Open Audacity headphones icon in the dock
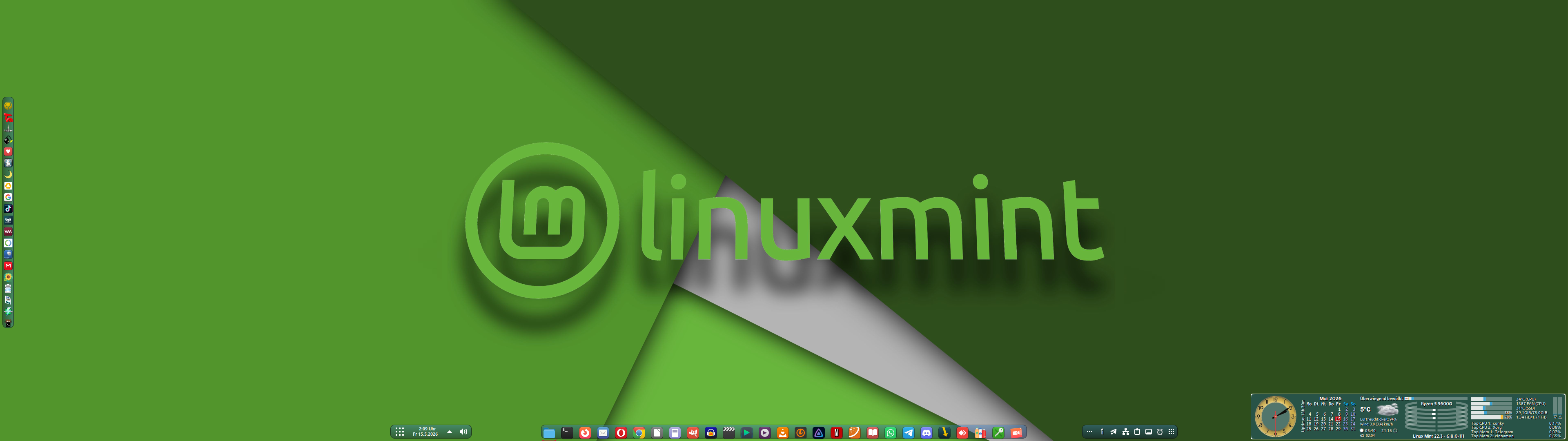The image size is (1568, 441). click(711, 432)
